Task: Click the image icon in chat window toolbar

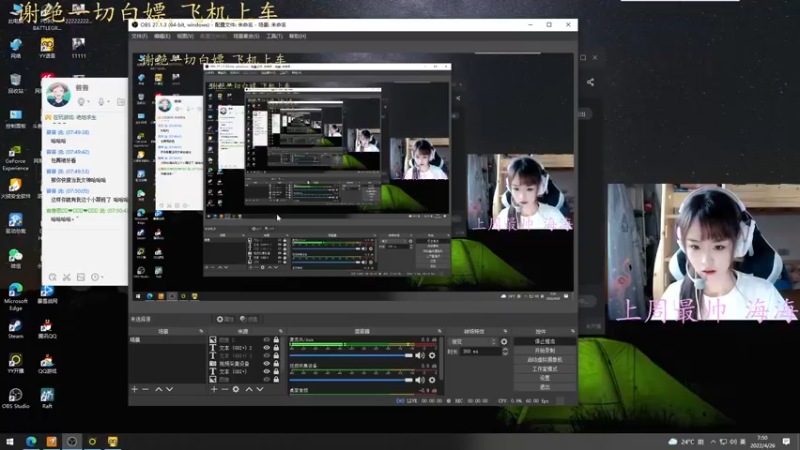Action: (81, 277)
